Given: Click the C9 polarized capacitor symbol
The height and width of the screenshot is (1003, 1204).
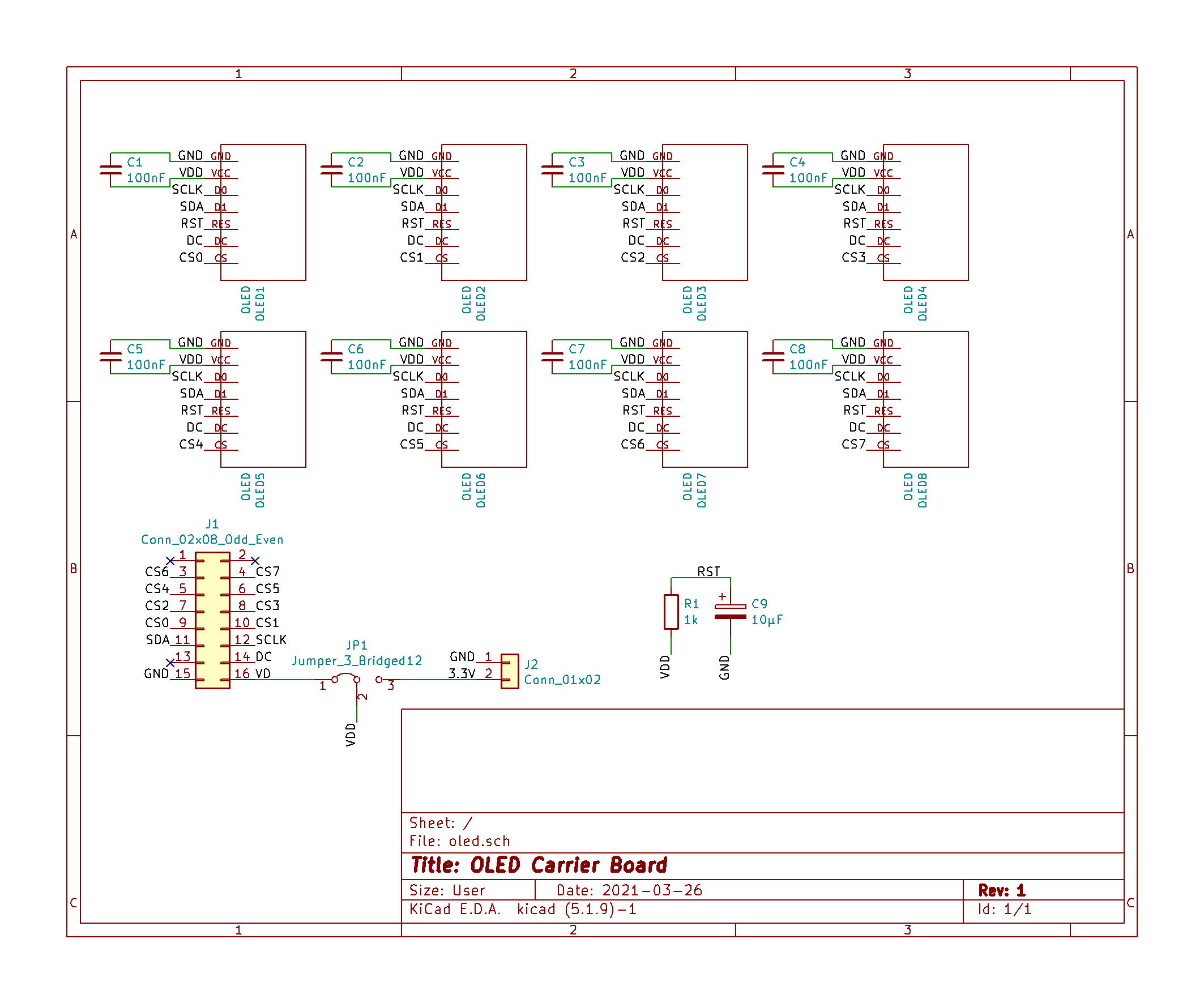Looking at the screenshot, I should click(x=730, y=612).
